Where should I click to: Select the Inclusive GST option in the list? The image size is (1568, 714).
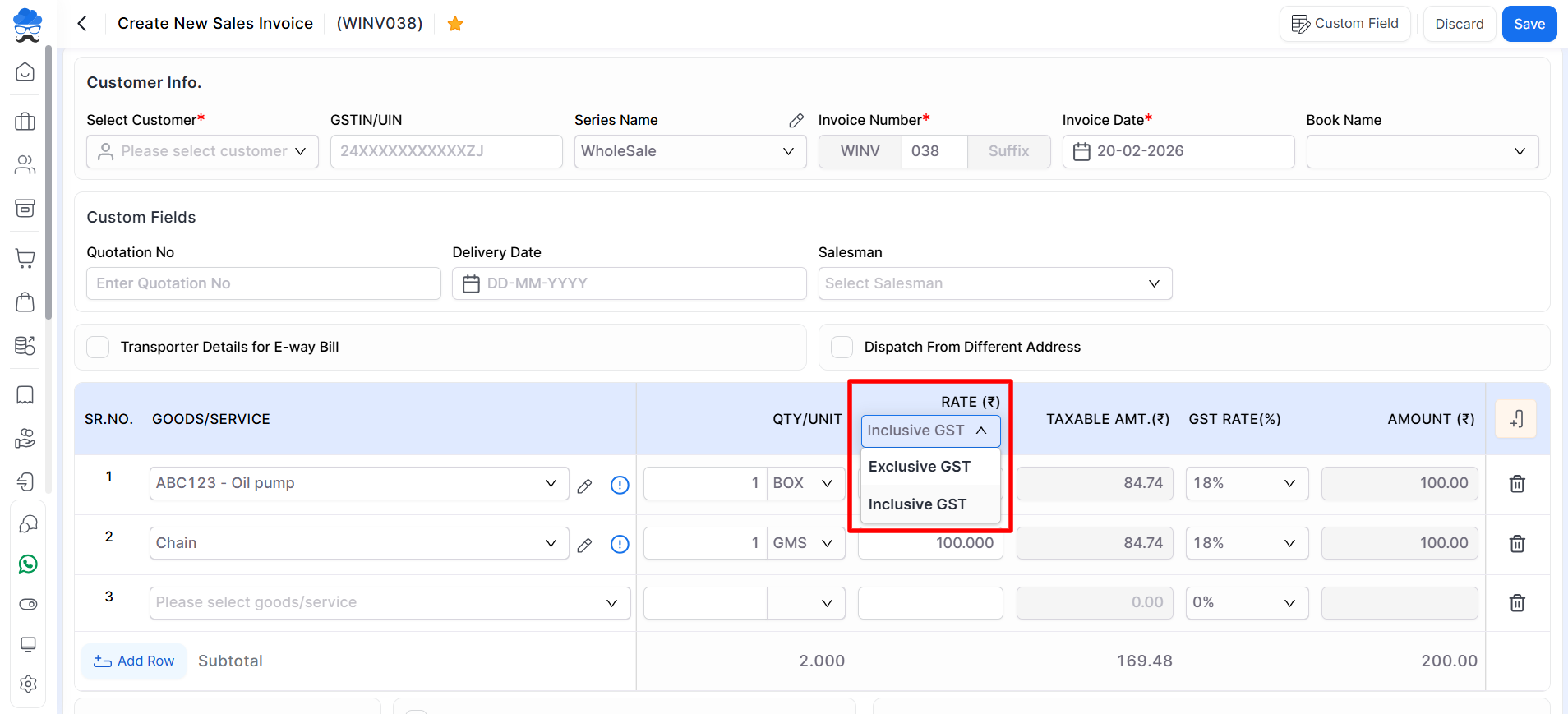tap(917, 504)
